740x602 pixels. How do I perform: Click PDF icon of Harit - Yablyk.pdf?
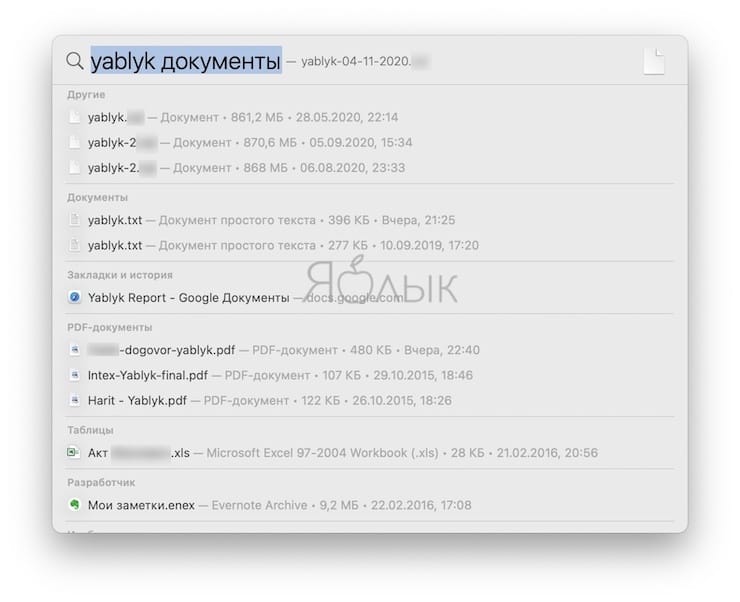tap(75, 400)
